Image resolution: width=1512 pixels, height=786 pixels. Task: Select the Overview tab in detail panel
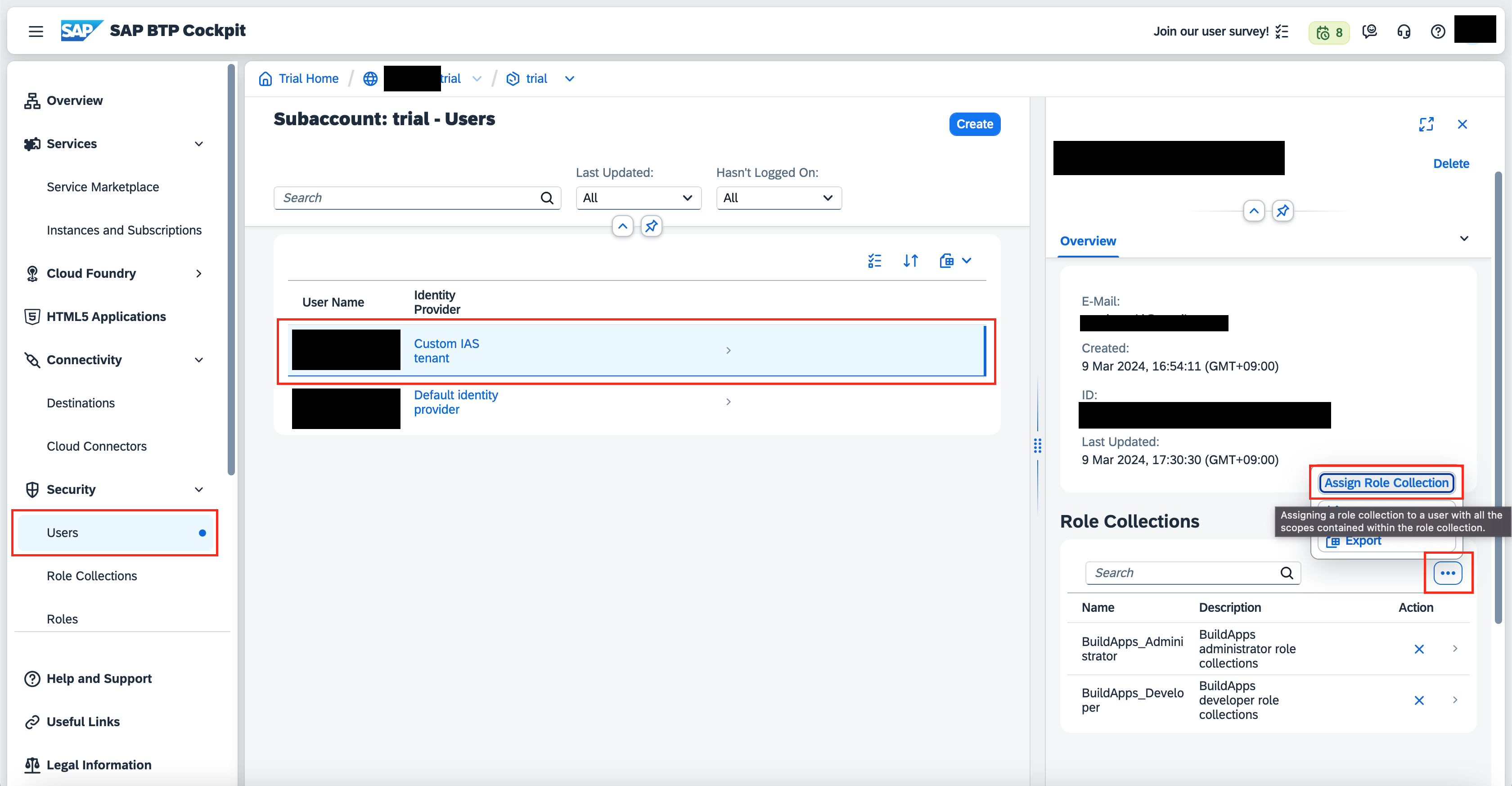point(1088,241)
